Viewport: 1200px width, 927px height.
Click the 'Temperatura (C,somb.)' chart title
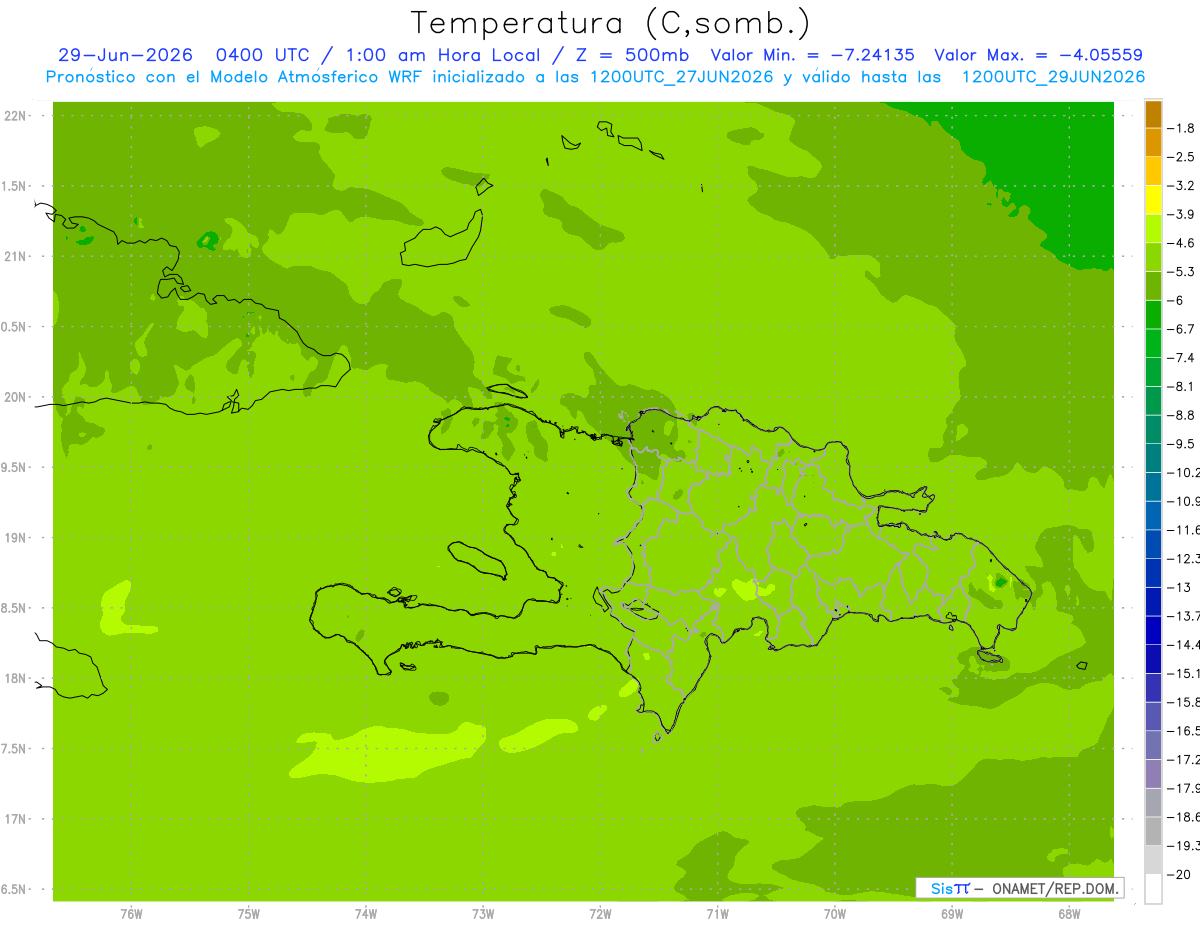[x=610, y=22]
